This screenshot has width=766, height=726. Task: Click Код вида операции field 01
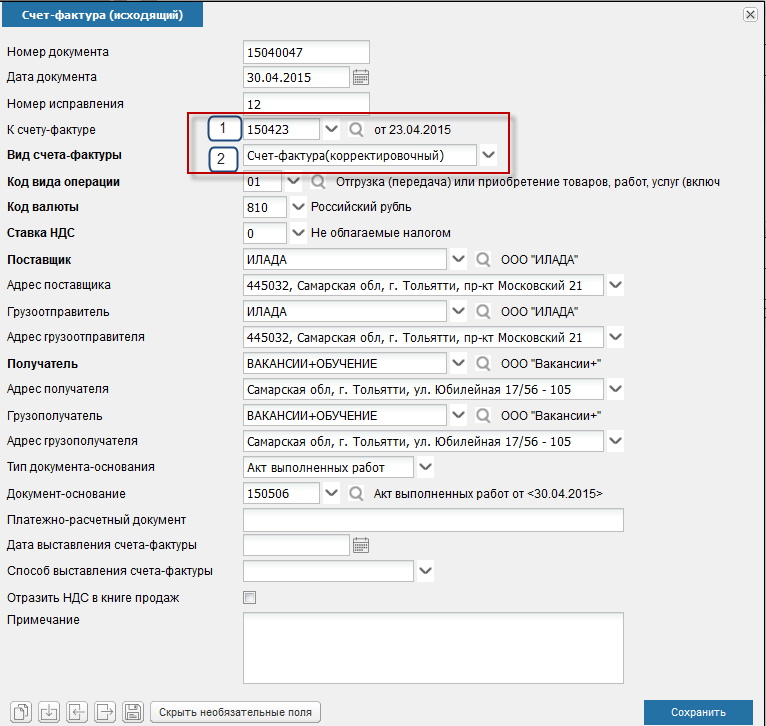pyautogui.click(x=262, y=182)
